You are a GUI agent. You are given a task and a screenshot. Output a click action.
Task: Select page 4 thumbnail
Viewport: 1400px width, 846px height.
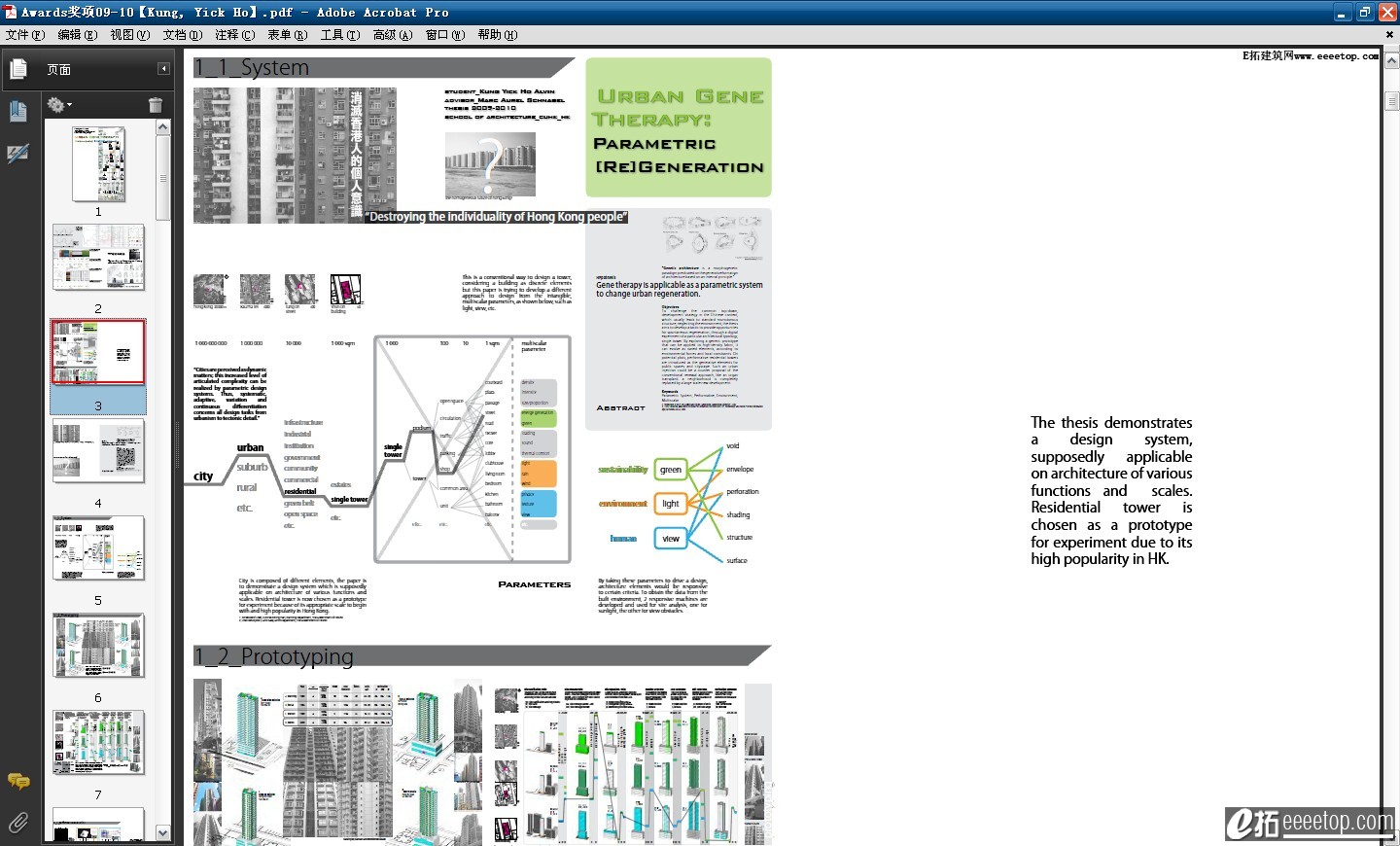point(98,451)
